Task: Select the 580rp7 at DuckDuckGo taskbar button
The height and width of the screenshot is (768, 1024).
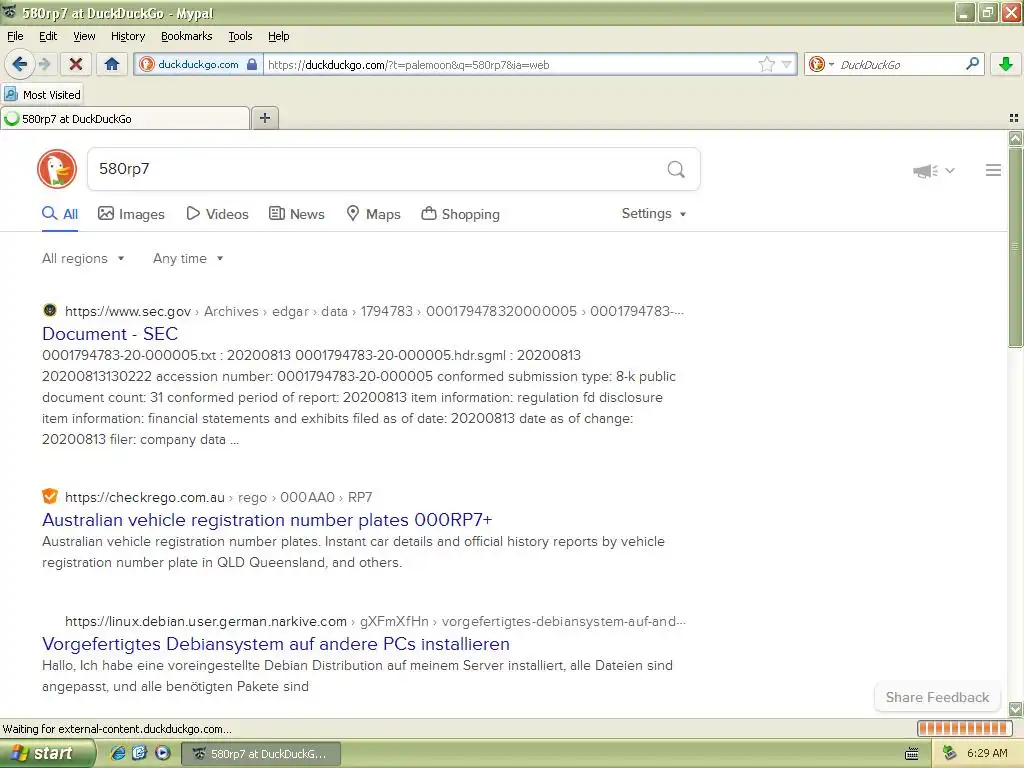Action: click(x=260, y=754)
